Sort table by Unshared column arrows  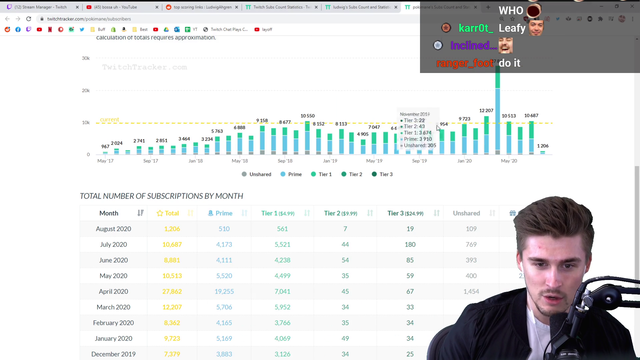(x=492, y=213)
